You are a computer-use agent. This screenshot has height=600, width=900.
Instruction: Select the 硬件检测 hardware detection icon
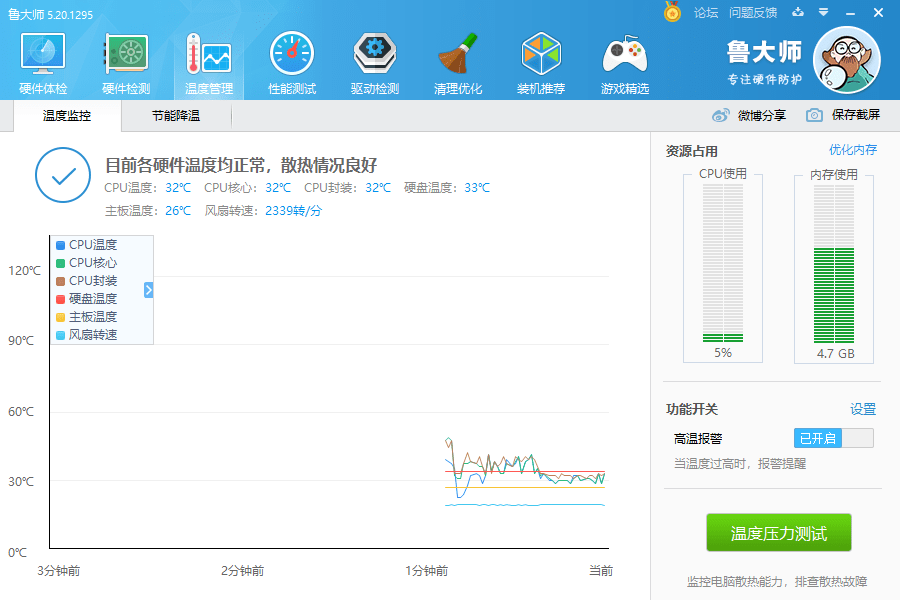click(x=125, y=60)
